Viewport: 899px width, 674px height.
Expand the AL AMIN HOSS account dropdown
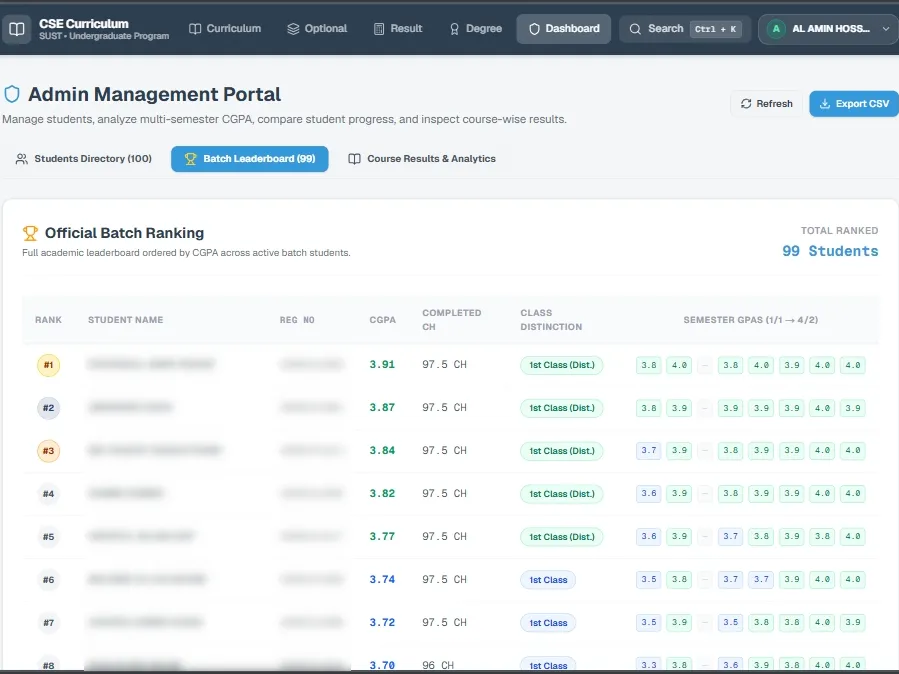tap(886, 29)
